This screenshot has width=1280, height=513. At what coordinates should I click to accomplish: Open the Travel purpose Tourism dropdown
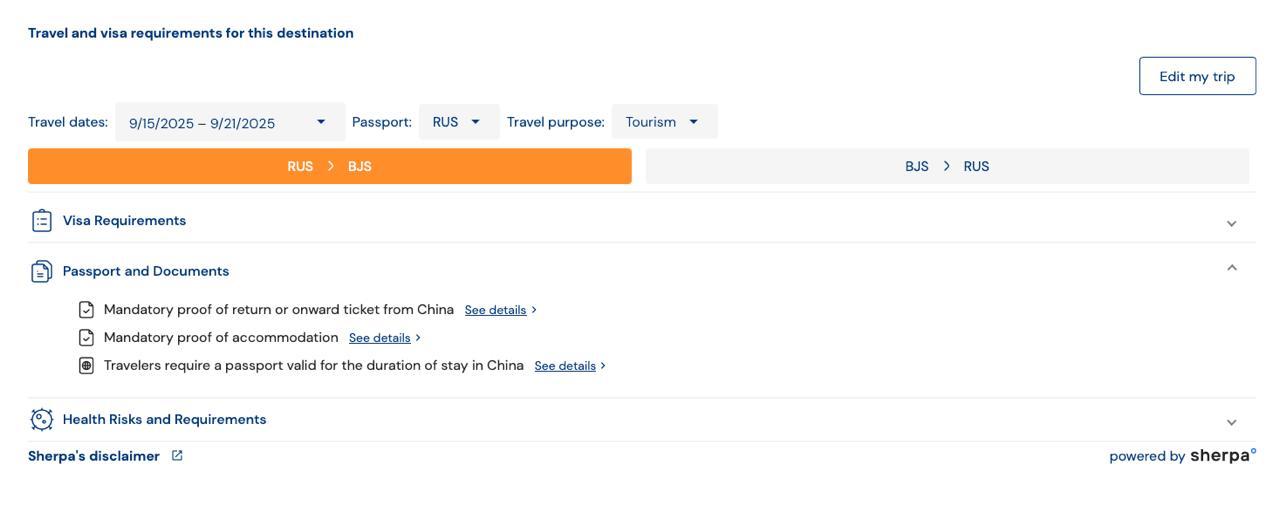[664, 122]
